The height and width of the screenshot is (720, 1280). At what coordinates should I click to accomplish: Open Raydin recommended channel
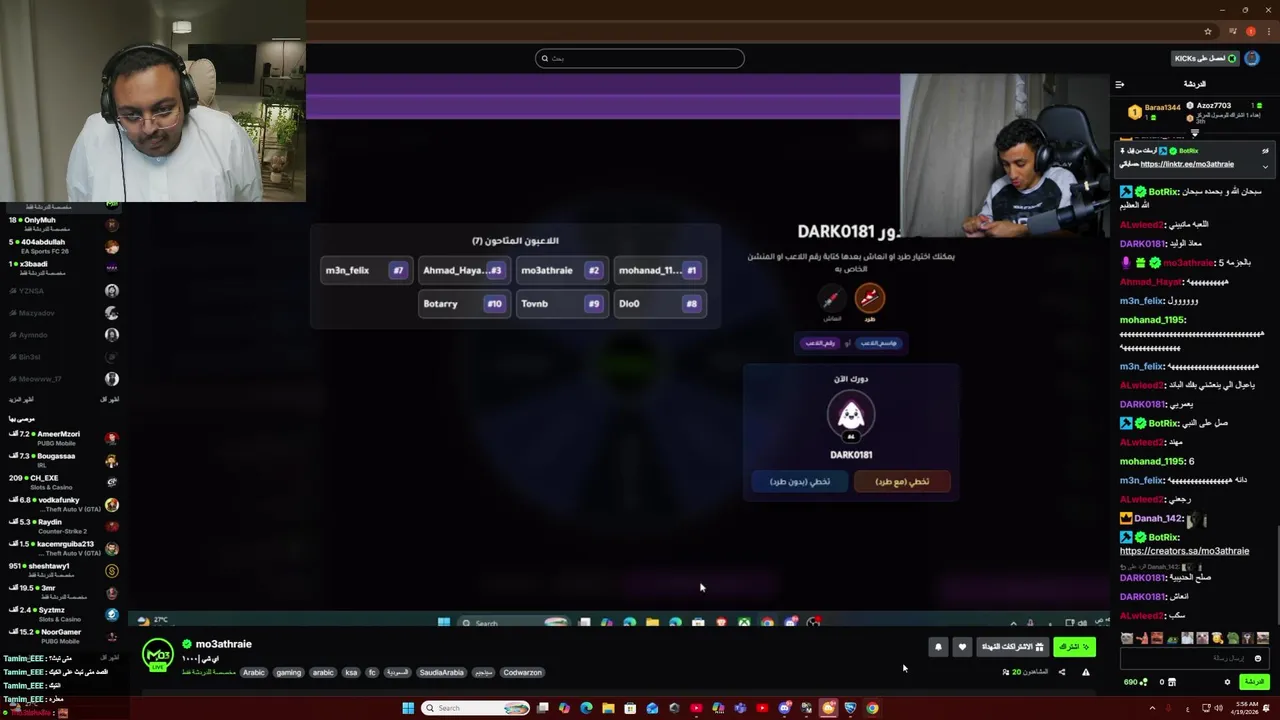(x=62, y=526)
